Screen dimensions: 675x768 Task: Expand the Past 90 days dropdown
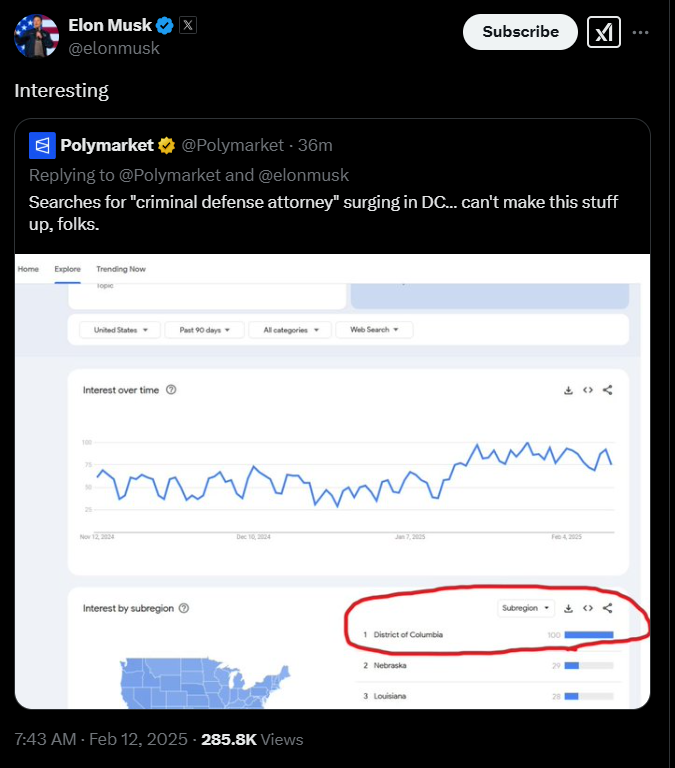205,329
